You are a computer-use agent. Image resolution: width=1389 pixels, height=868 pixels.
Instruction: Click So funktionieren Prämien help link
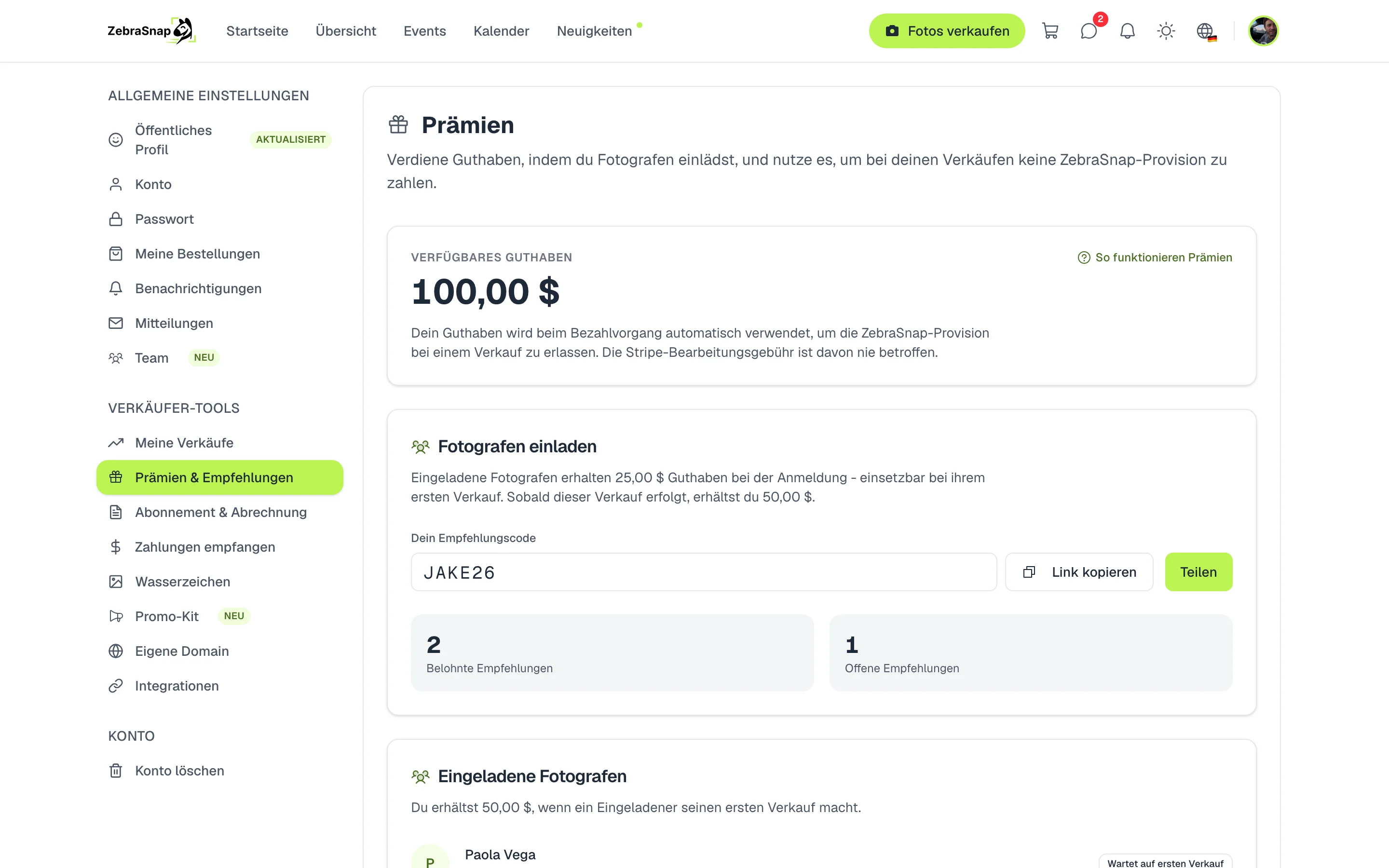(1155, 257)
